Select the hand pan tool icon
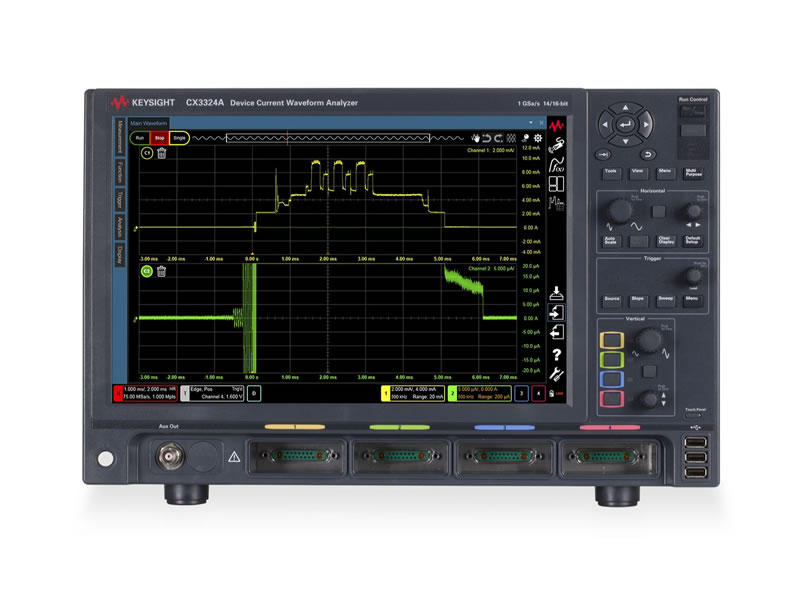800x600 pixels. (x=476, y=138)
